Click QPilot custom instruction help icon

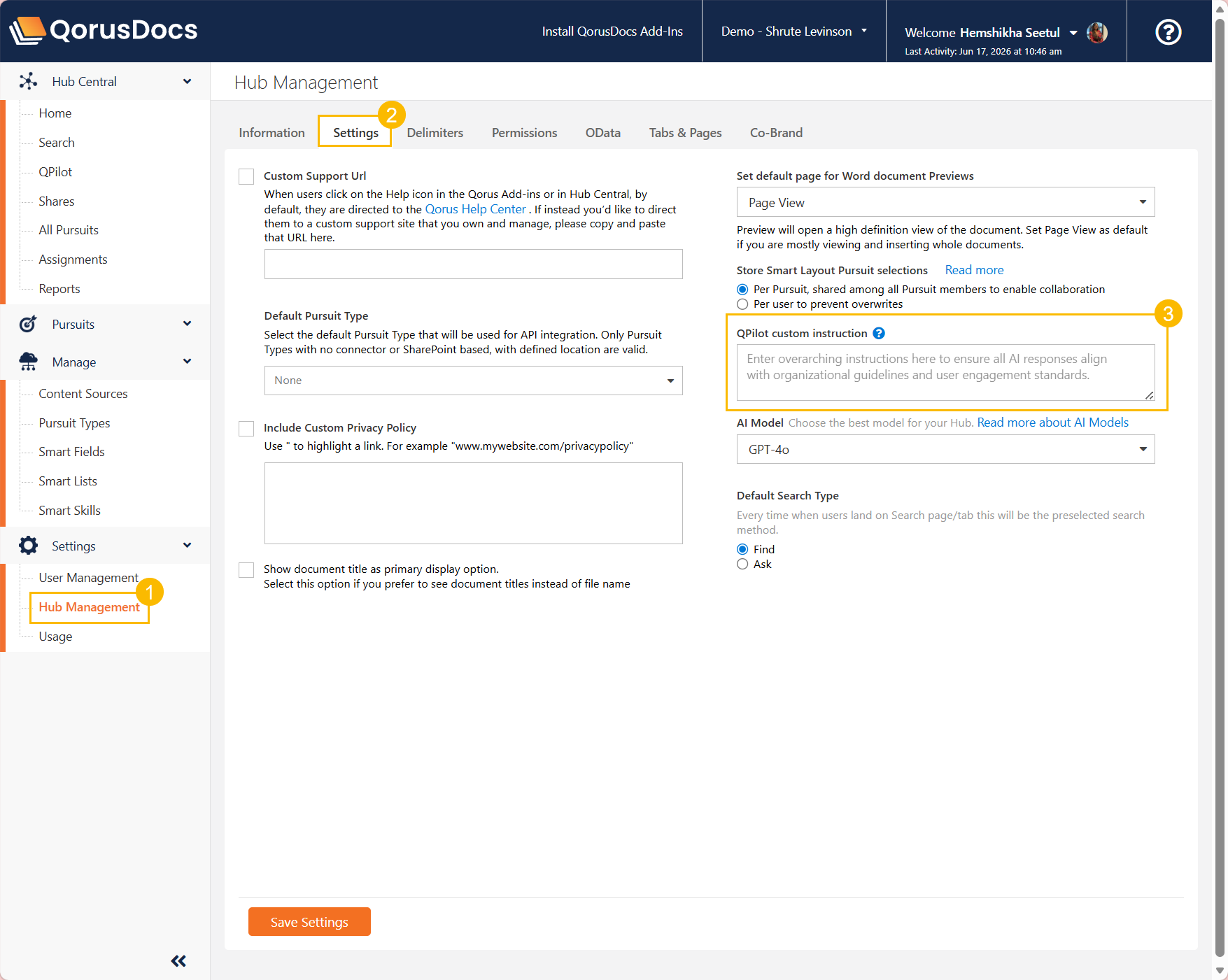tap(879, 334)
